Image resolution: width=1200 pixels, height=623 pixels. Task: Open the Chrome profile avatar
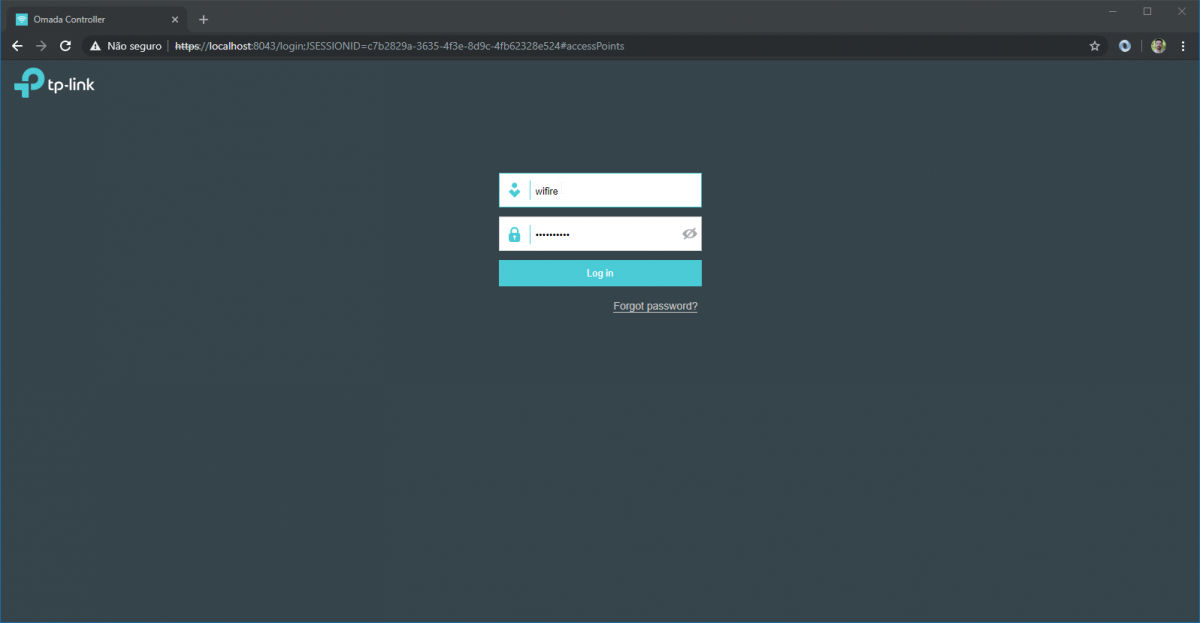1157,45
